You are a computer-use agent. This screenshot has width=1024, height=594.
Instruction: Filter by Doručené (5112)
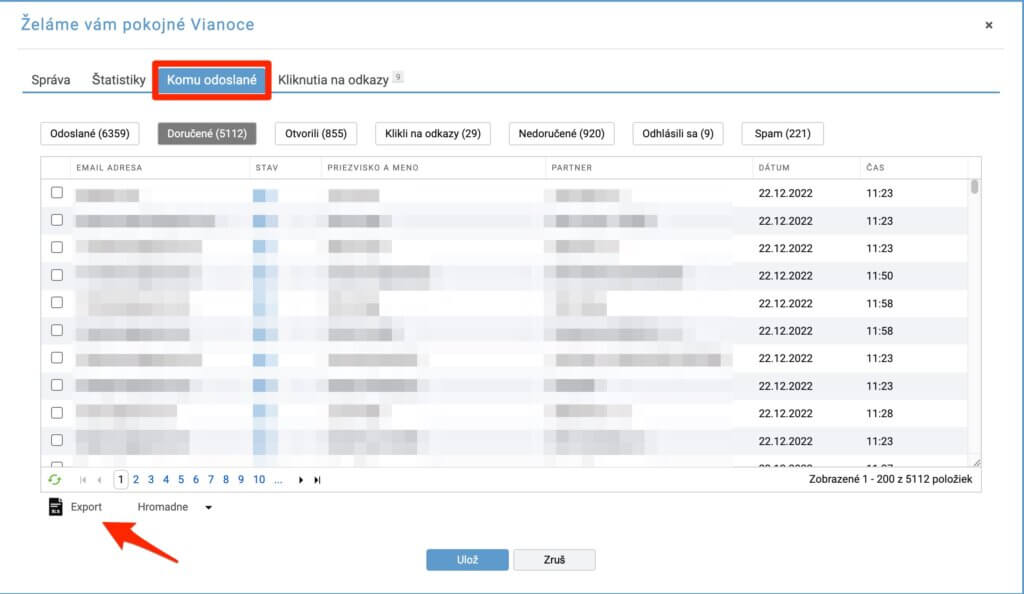(207, 133)
